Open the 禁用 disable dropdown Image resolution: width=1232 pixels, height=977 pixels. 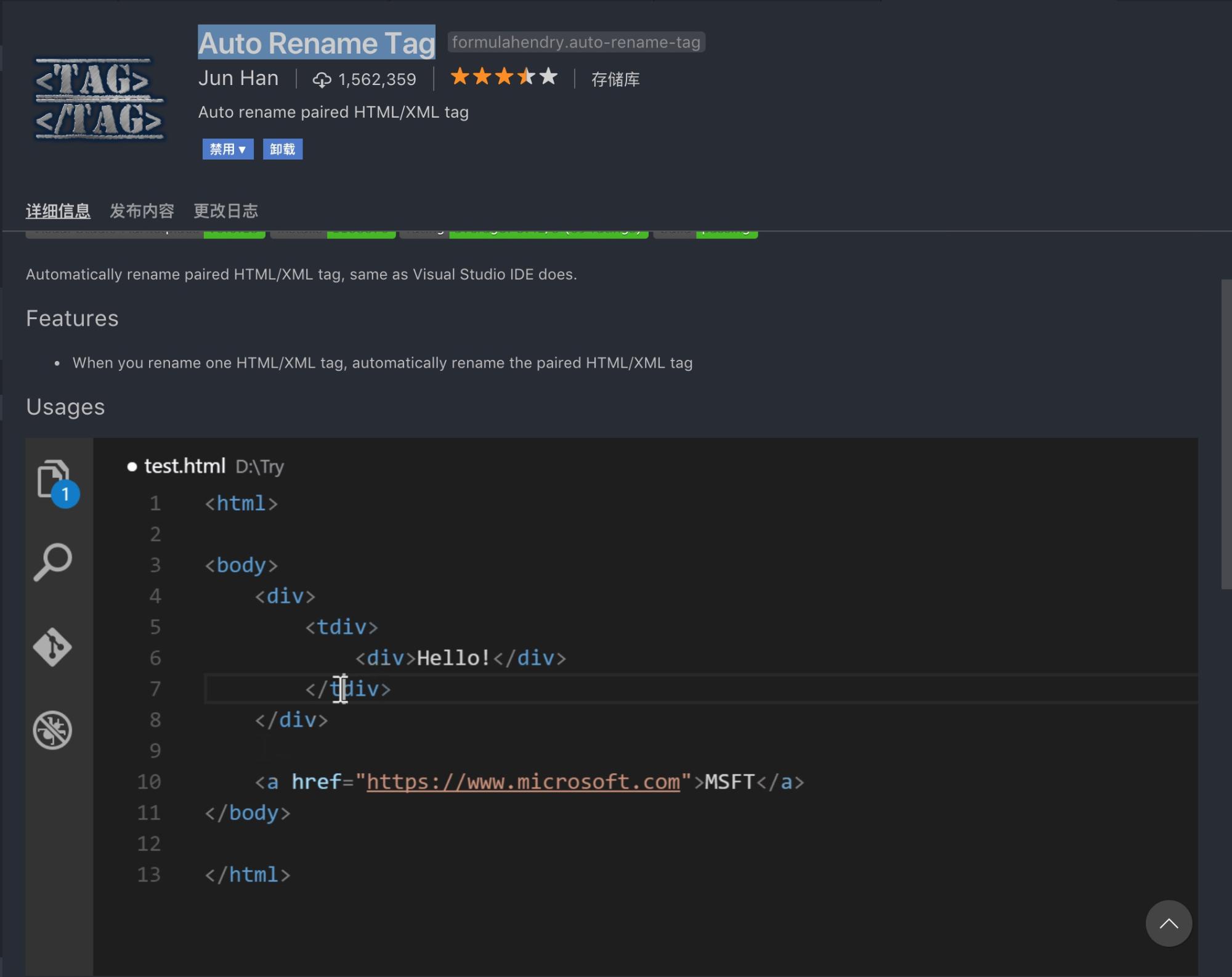228,149
